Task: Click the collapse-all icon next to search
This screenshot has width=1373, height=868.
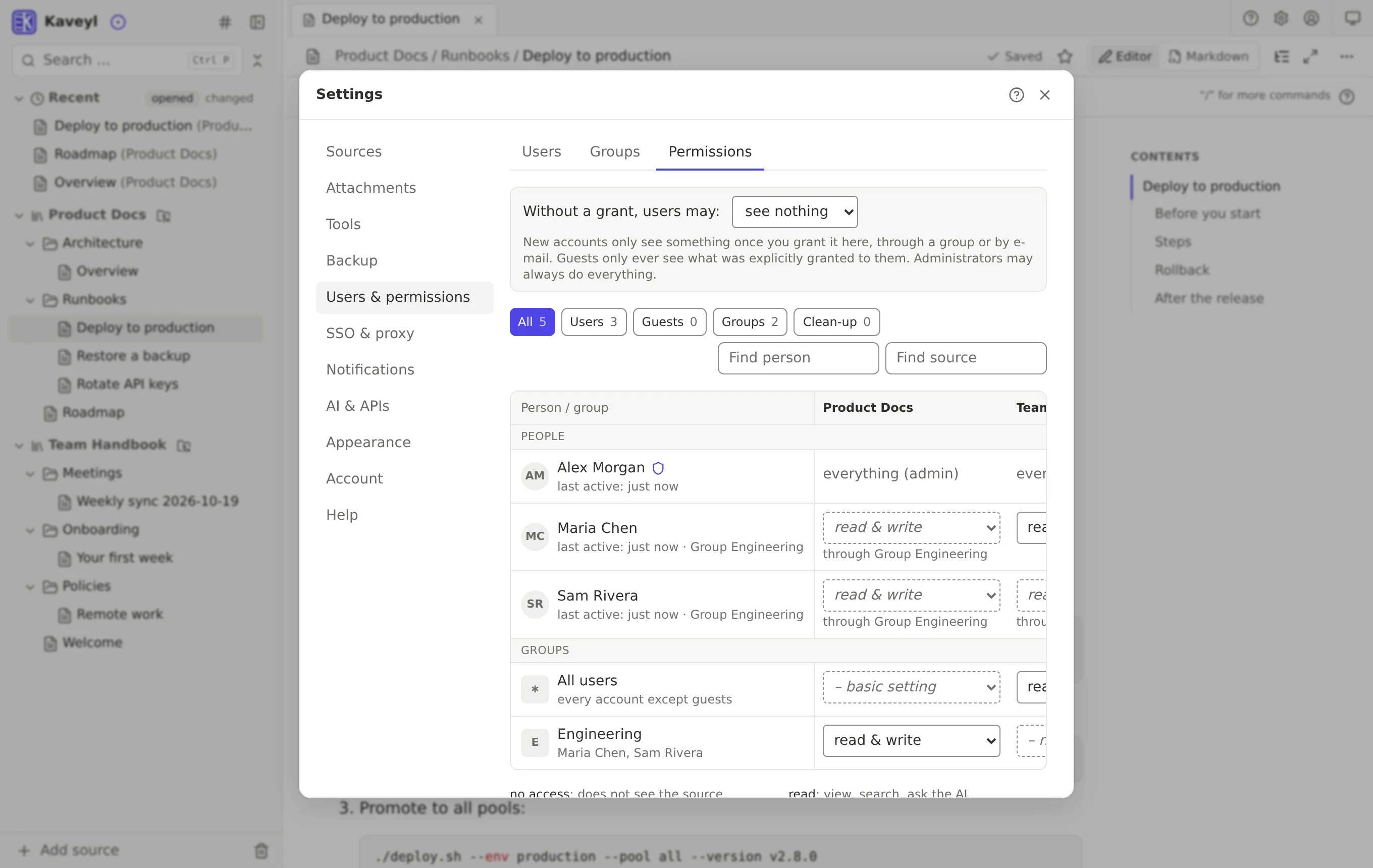Action: click(x=257, y=60)
